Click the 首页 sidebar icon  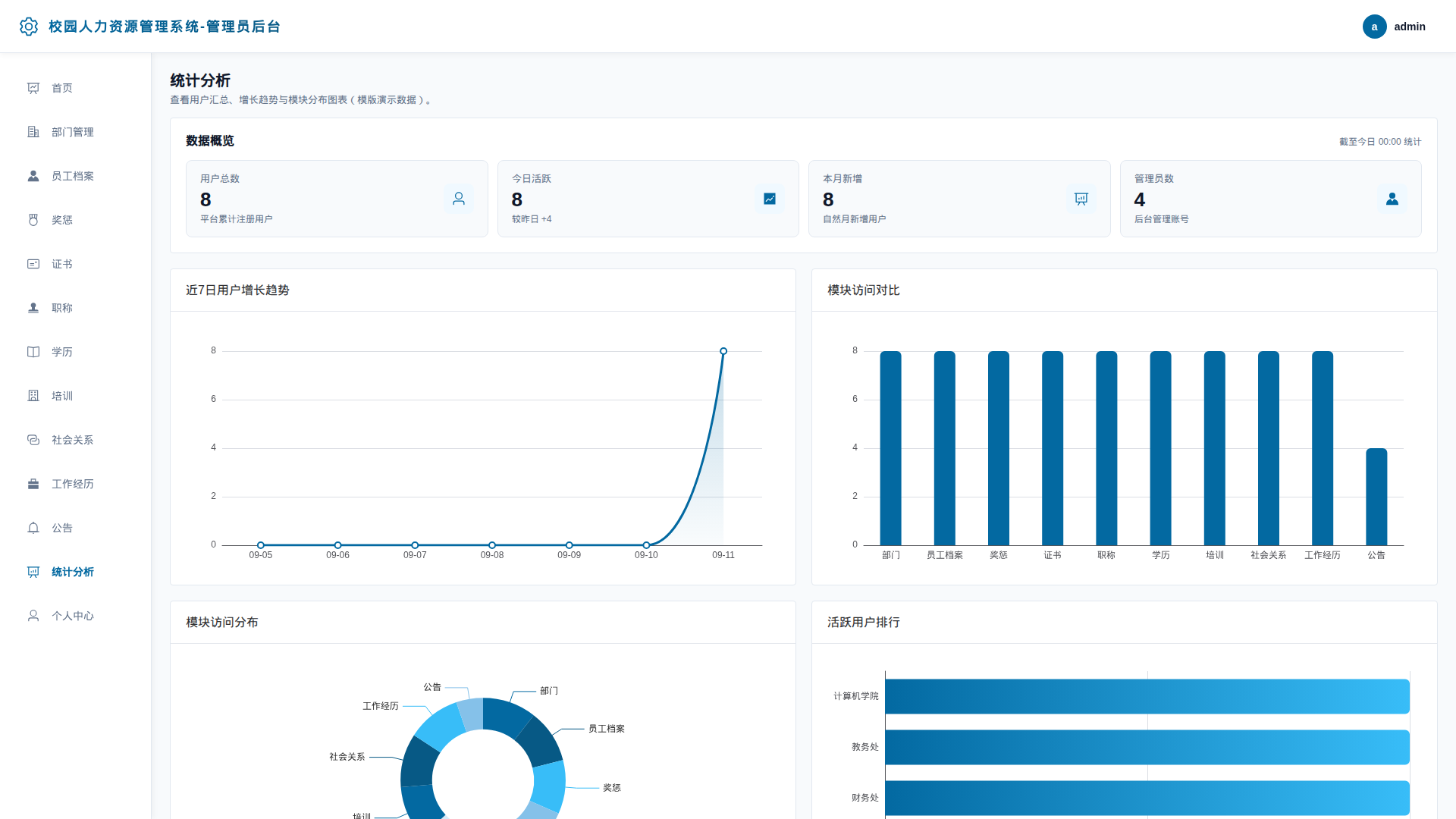(33, 88)
